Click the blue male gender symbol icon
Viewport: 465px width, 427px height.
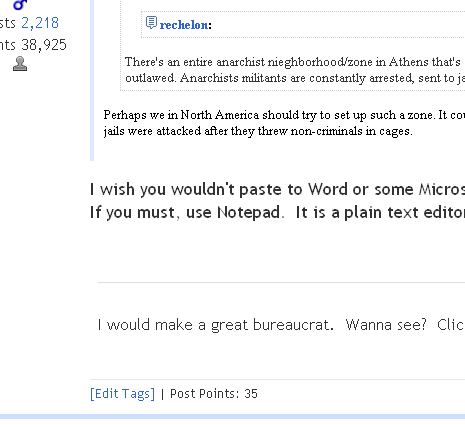coord(20,4)
